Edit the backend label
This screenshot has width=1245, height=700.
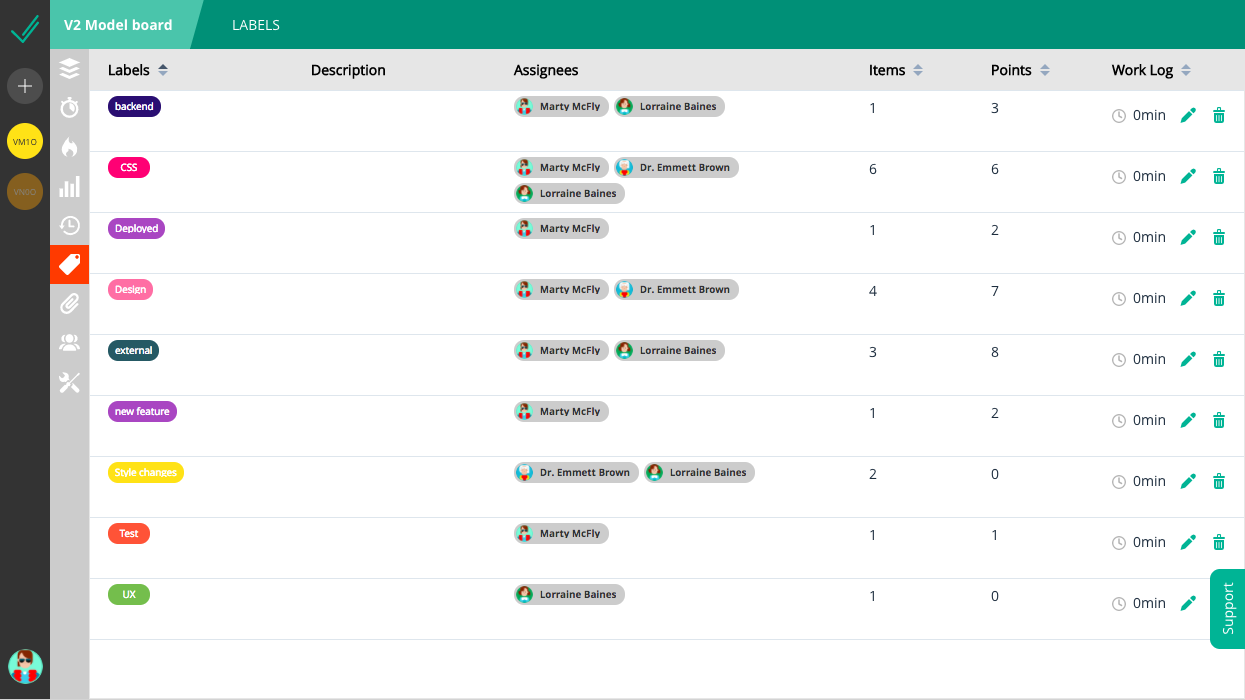point(1188,115)
